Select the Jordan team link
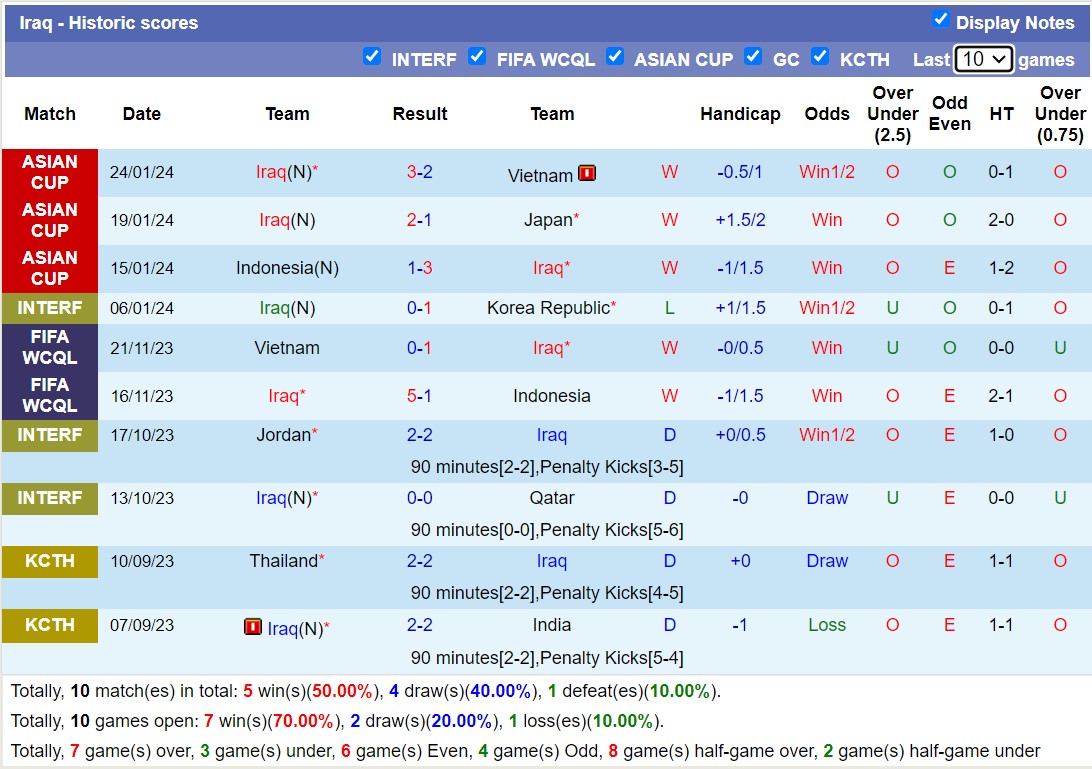This screenshot has height=769, width=1092. [284, 435]
